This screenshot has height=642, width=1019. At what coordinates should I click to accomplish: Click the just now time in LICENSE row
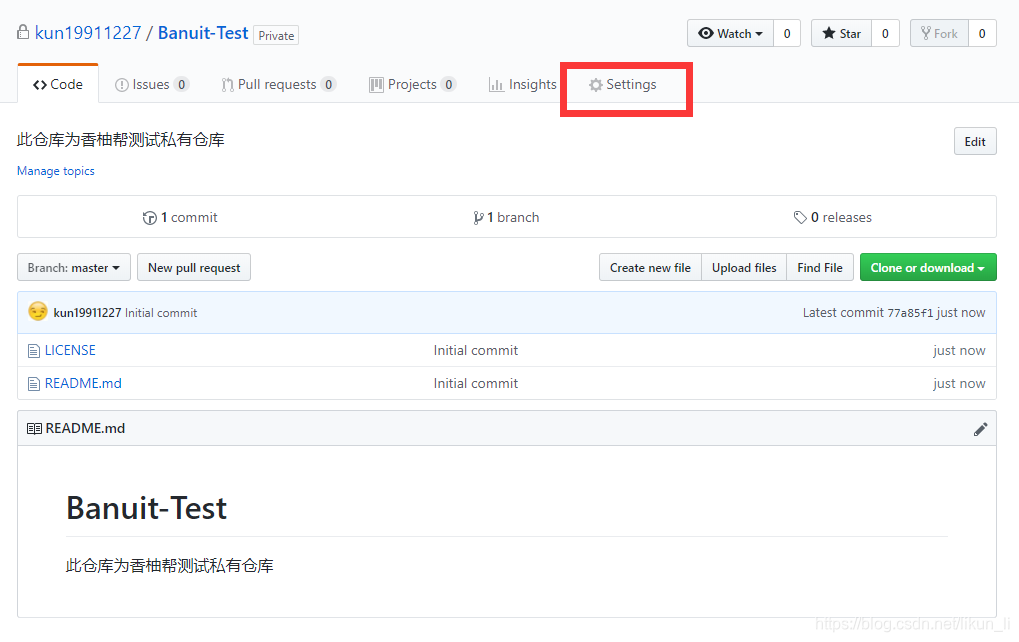[959, 350]
